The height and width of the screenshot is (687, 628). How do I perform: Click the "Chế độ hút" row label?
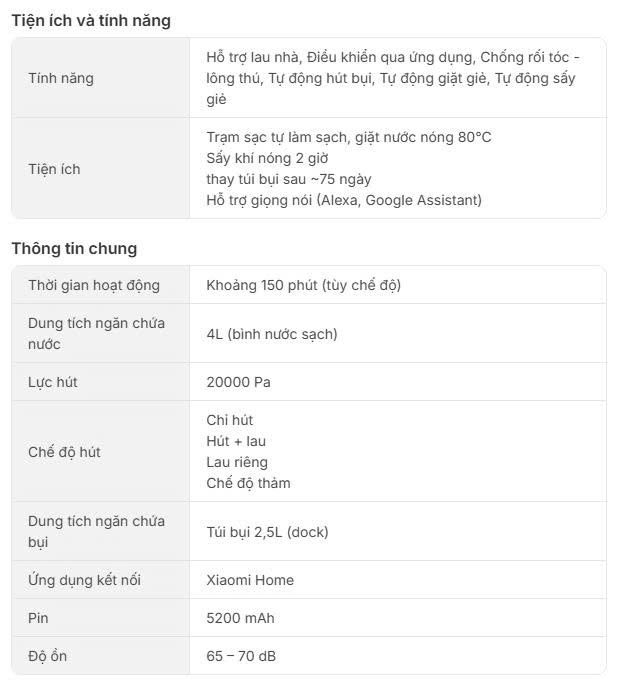tap(64, 452)
